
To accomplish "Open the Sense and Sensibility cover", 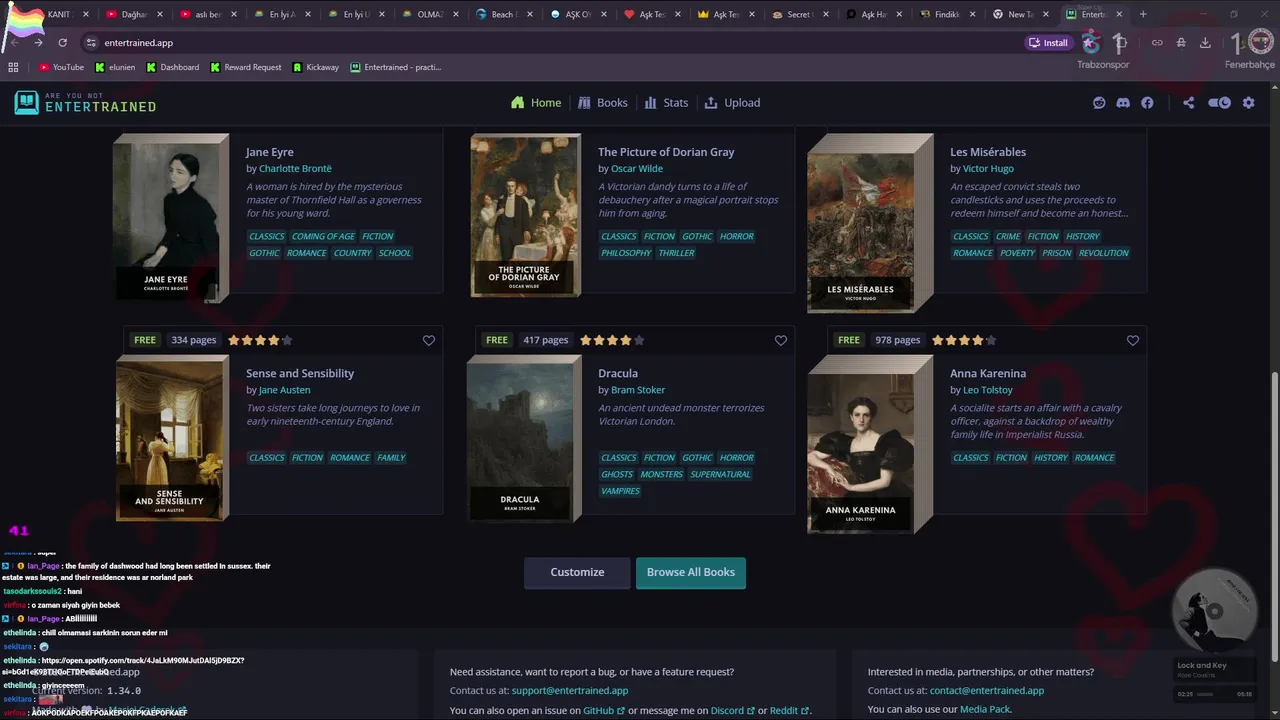I will tap(171, 438).
